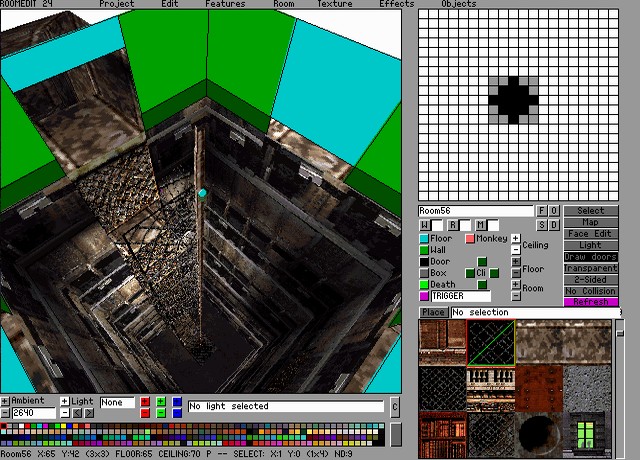Toggle the Transparent face option
Viewport: 640px width, 460px height.
[591, 268]
